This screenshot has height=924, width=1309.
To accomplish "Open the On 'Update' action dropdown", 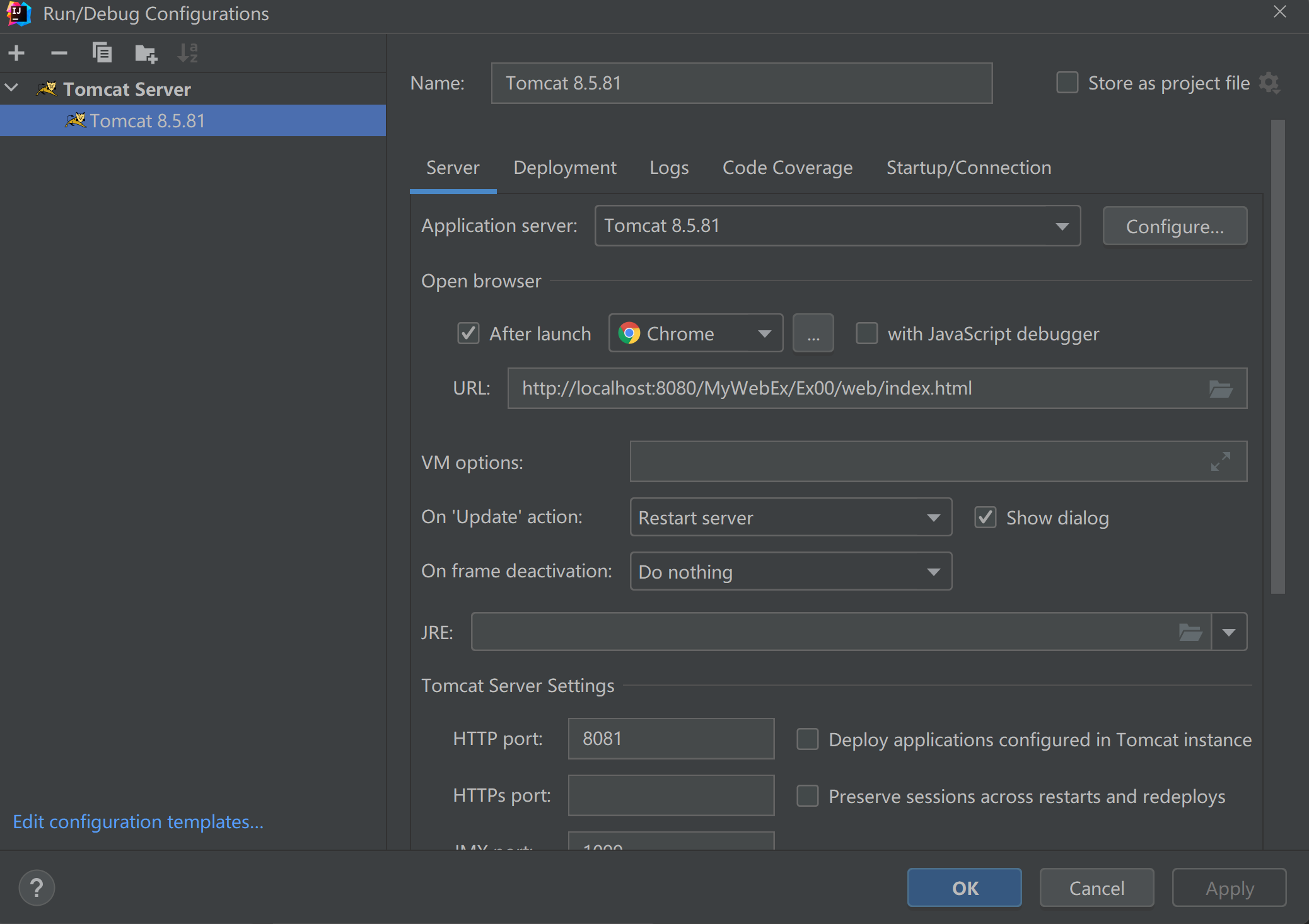I will tap(933, 517).
